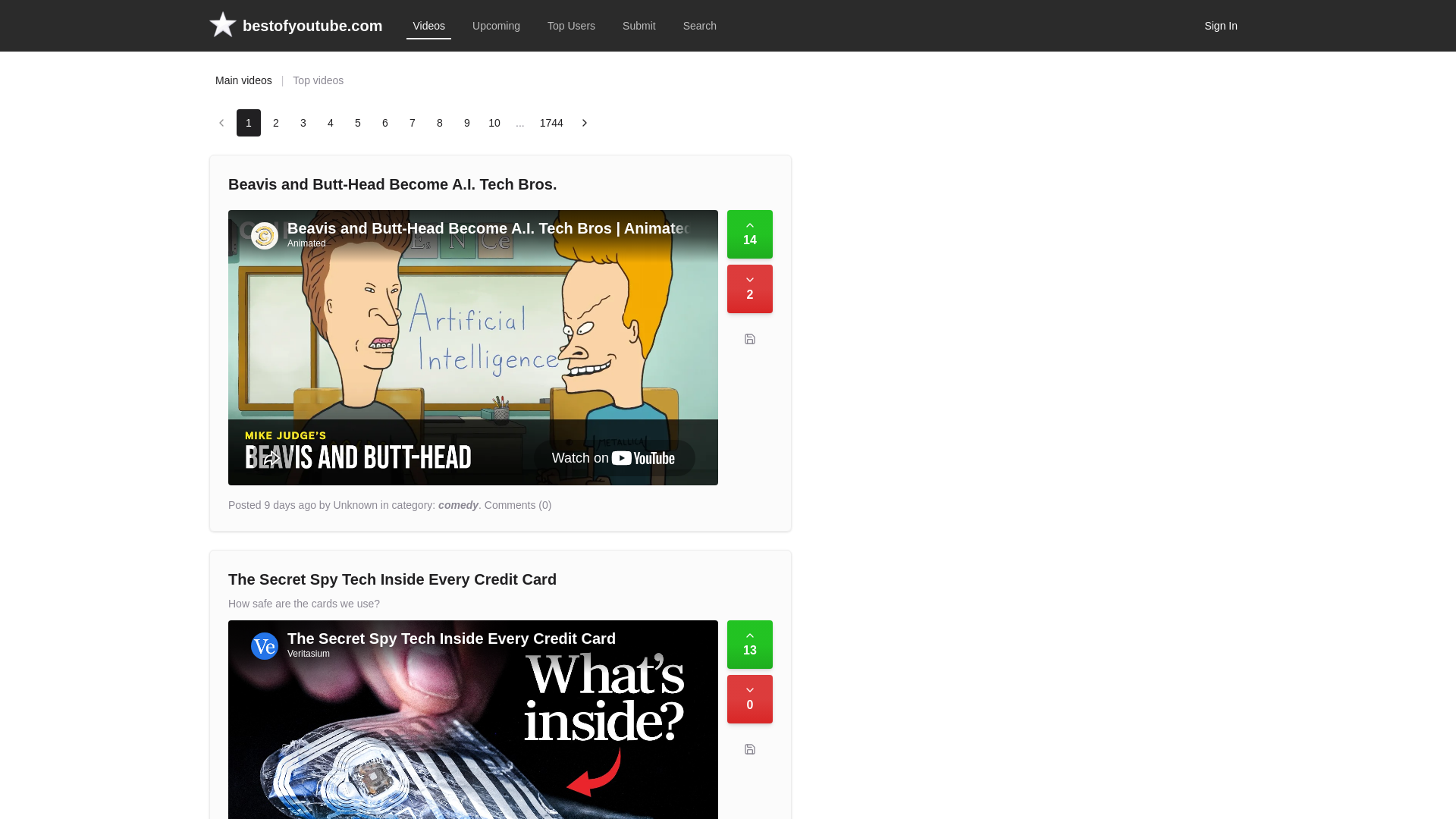Jump to last page 1744

pyautogui.click(x=551, y=123)
